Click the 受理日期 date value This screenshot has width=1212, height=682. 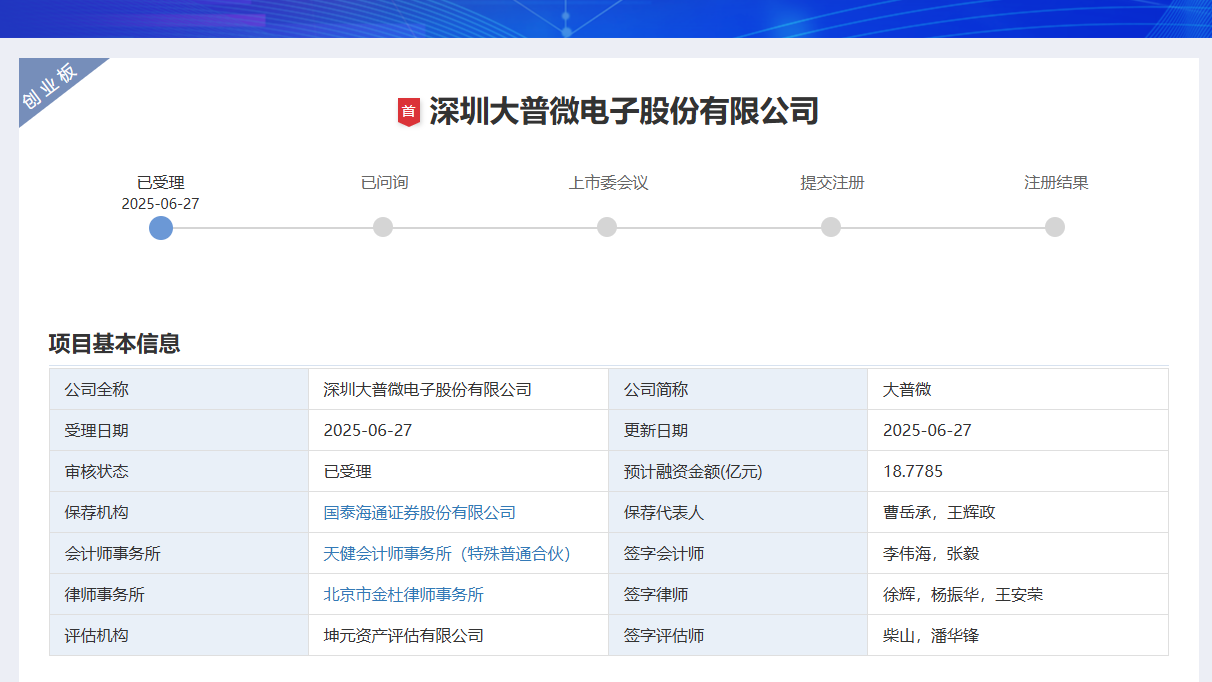click(458, 430)
